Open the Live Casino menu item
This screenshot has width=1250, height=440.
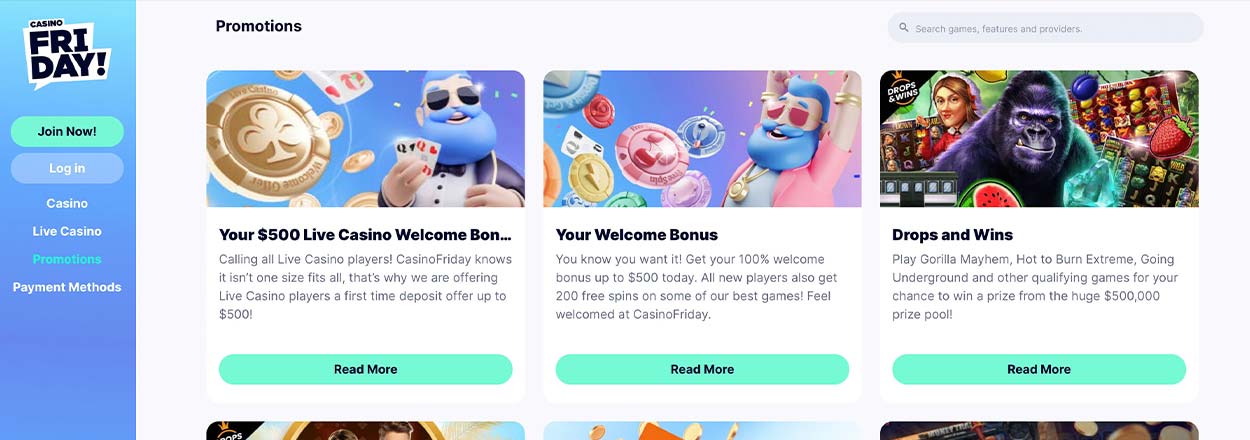67,231
